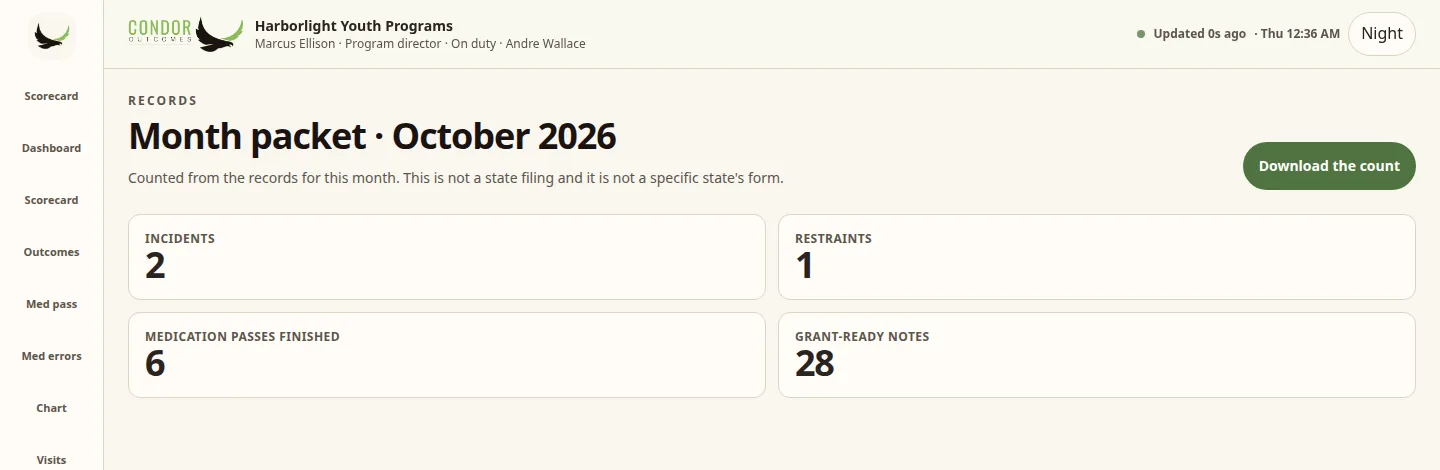Navigate to Visits in the sidebar
The height and width of the screenshot is (470, 1440).
click(x=51, y=460)
